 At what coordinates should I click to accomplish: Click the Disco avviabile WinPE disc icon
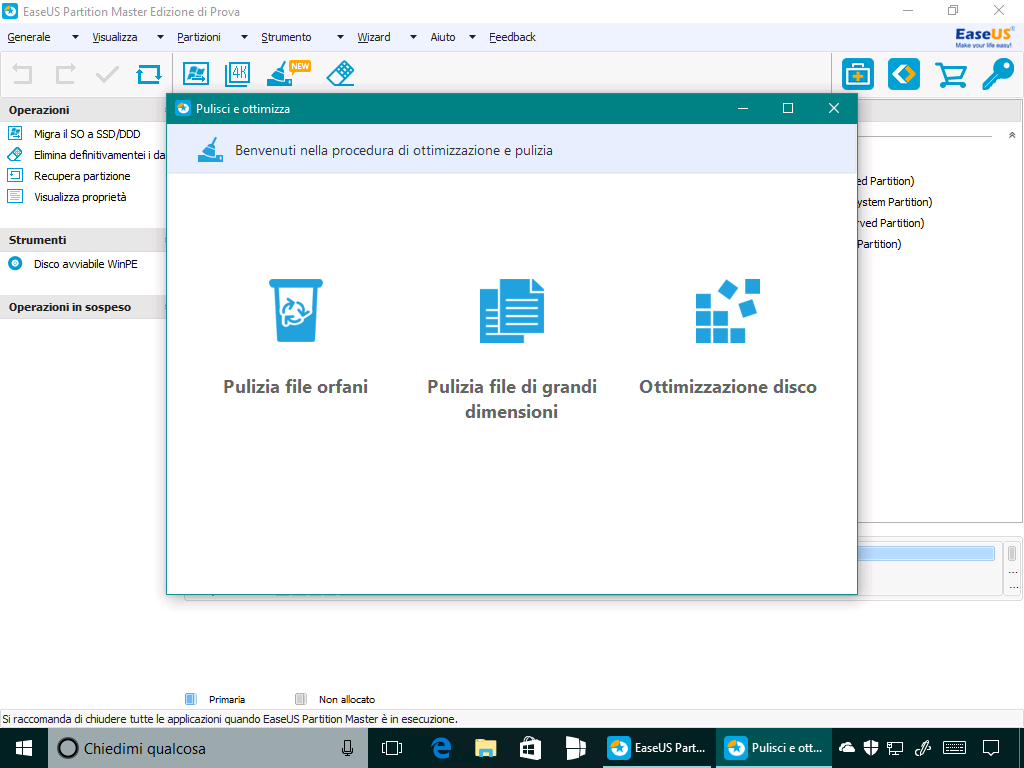click(15, 264)
